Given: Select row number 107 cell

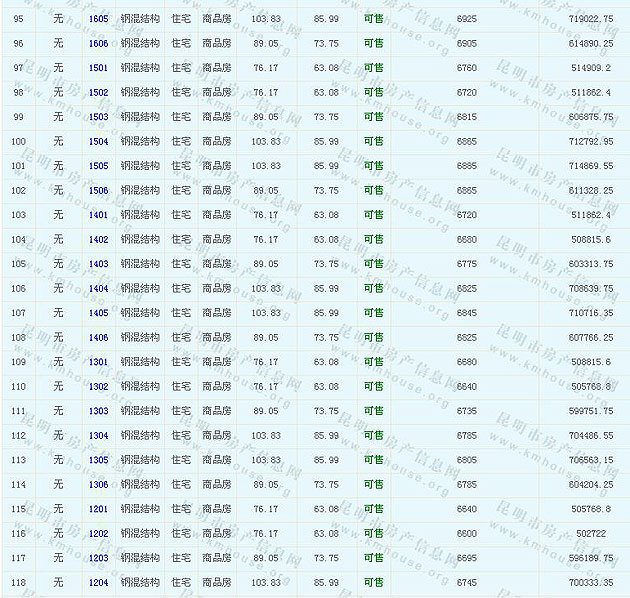Looking at the screenshot, I should [18, 313].
